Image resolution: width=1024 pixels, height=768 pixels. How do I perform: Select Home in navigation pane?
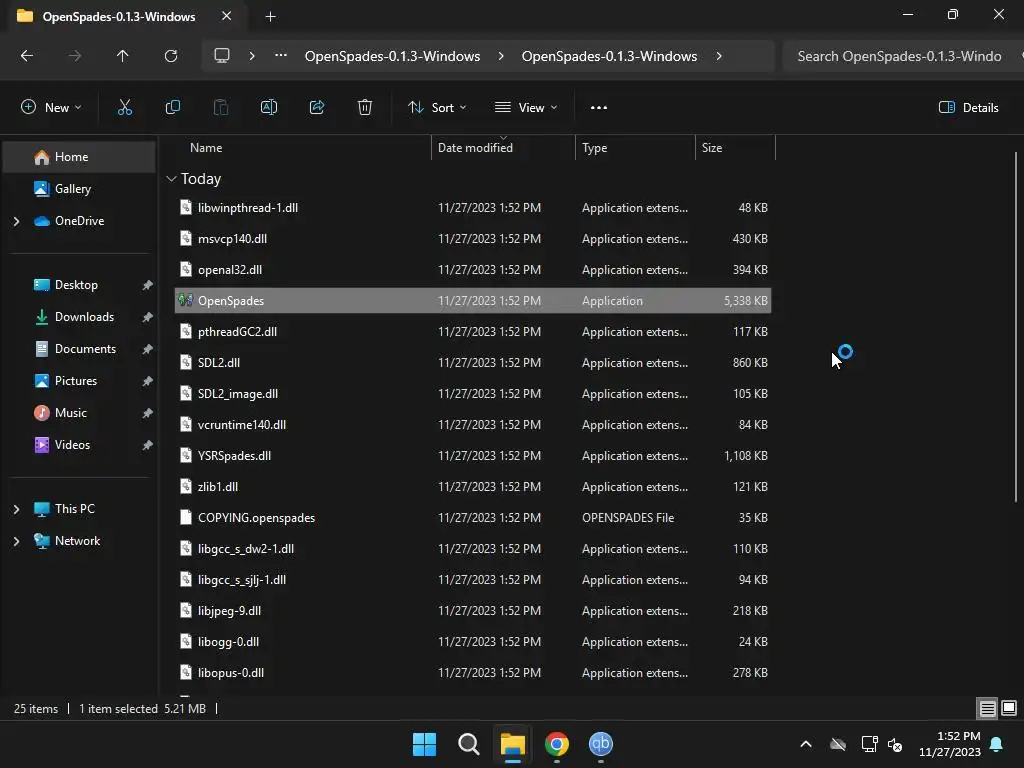pyautogui.click(x=79, y=157)
